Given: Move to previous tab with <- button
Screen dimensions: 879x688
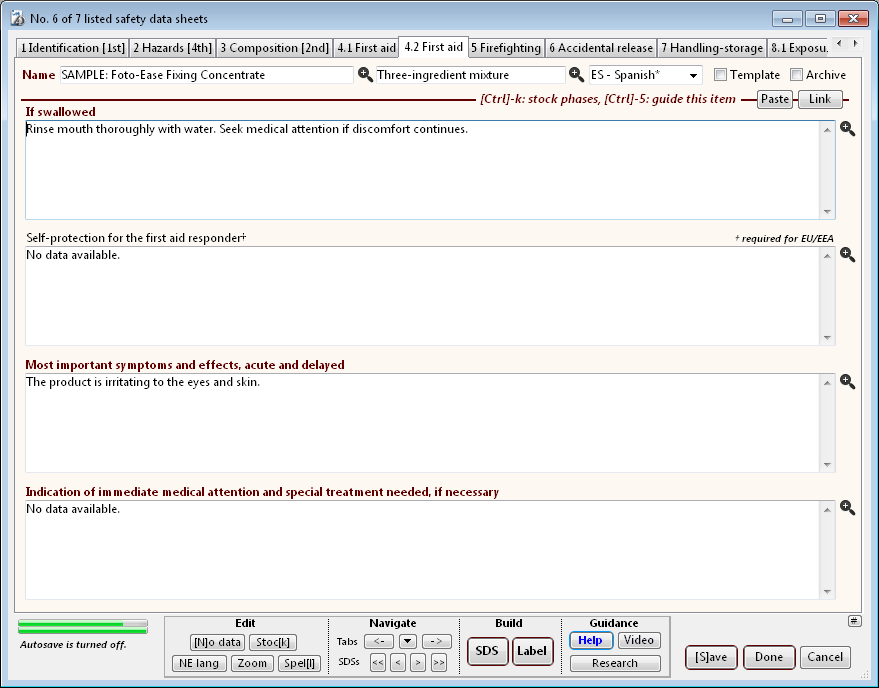Looking at the screenshot, I should pos(379,641).
